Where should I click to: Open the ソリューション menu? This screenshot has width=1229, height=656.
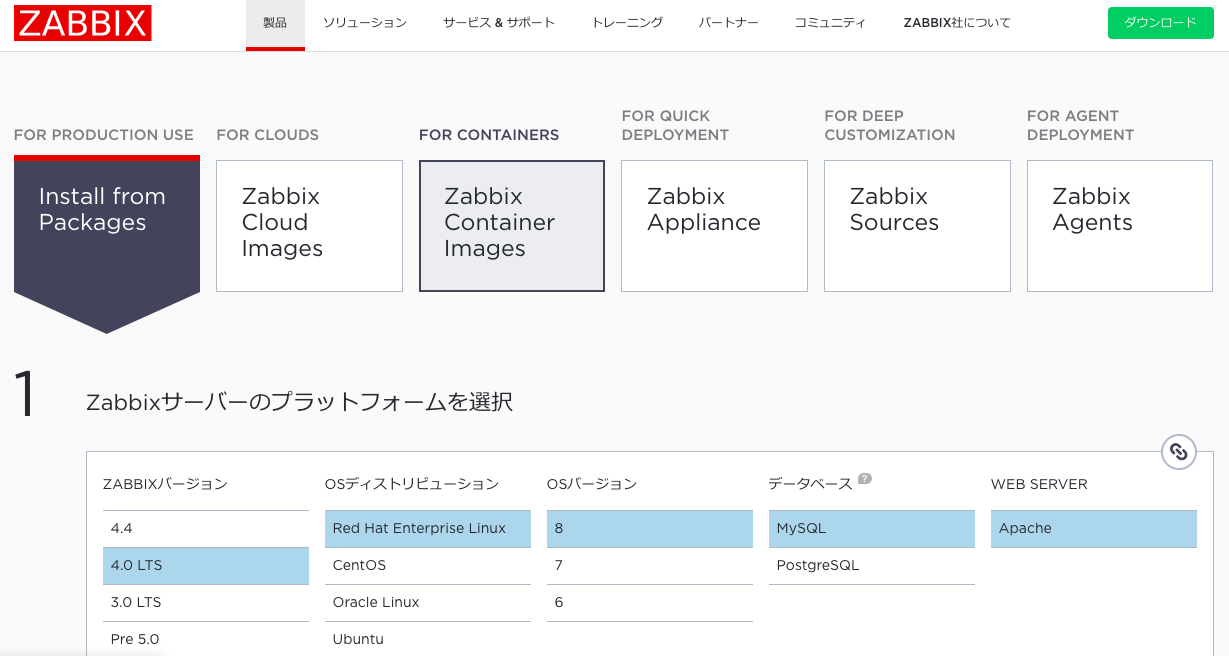coord(364,23)
